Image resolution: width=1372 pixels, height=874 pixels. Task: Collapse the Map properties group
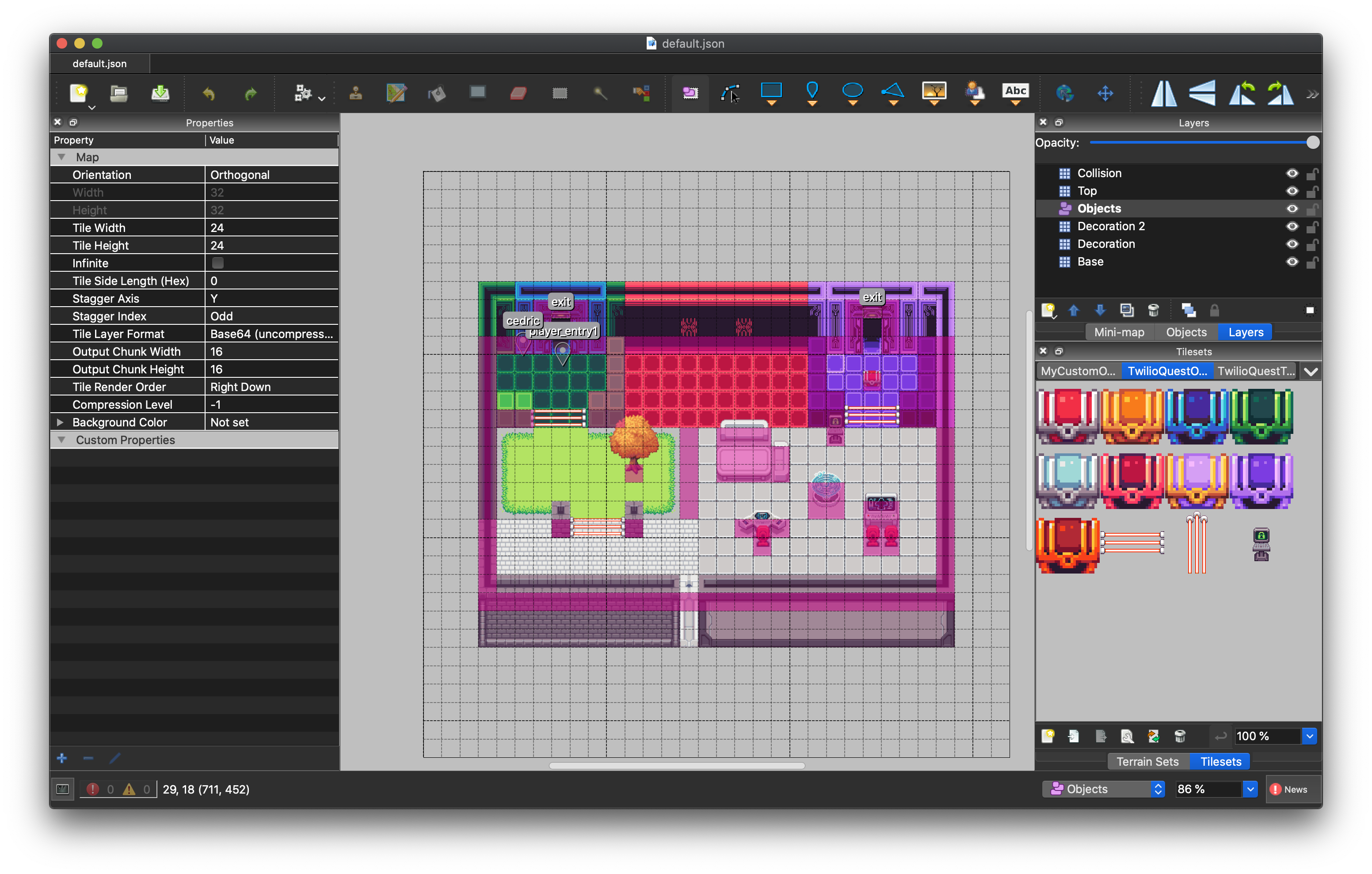point(61,157)
